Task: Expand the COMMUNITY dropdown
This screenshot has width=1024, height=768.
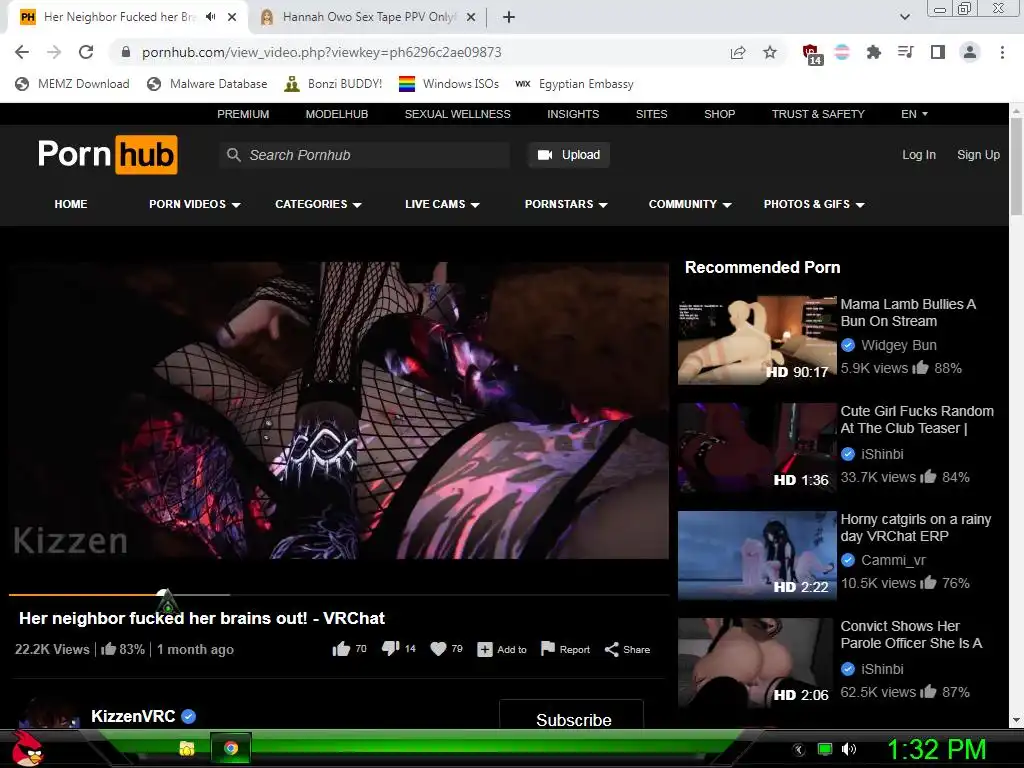Action: pyautogui.click(x=690, y=204)
